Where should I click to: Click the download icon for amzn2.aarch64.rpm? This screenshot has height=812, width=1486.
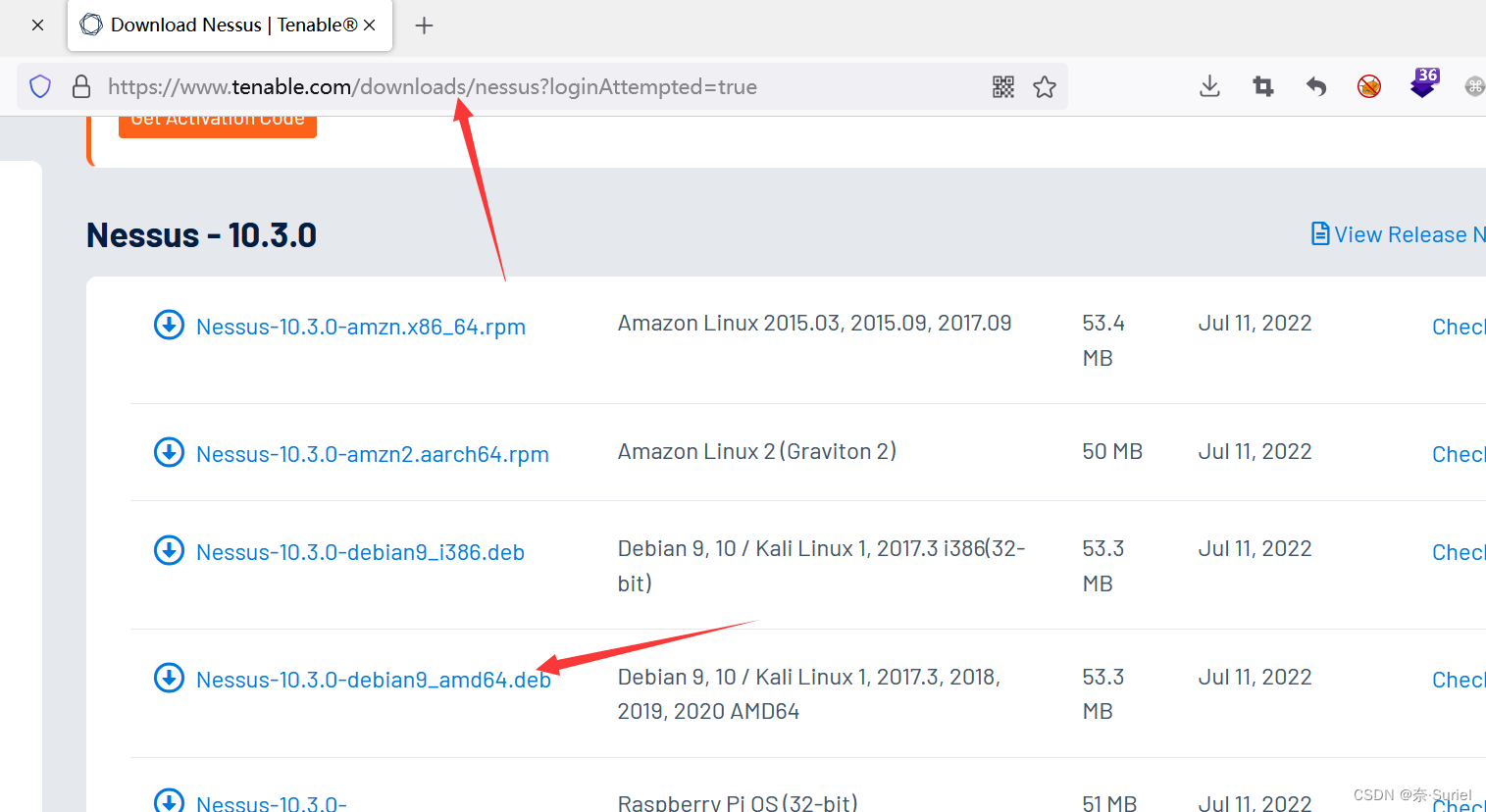[x=169, y=452]
